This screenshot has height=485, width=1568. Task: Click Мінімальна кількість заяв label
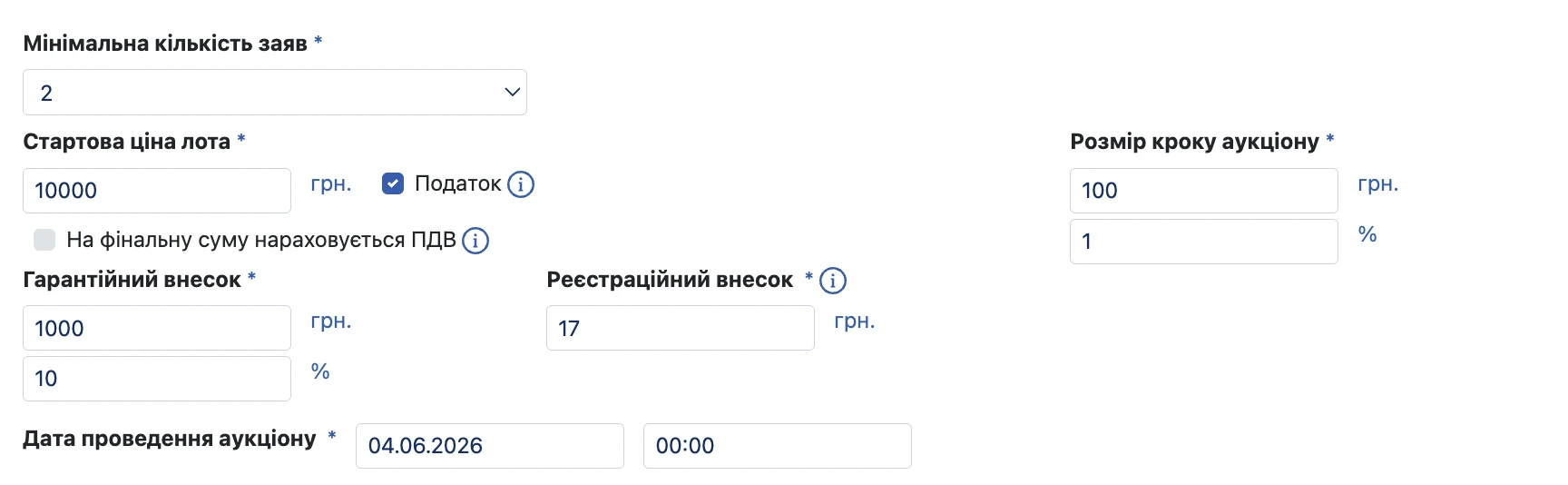(165, 44)
